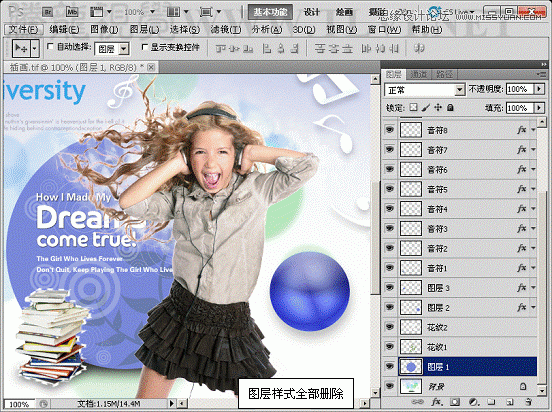Click the lock icon on 背景 layer
The height and width of the screenshot is (412, 552).
coord(523,386)
